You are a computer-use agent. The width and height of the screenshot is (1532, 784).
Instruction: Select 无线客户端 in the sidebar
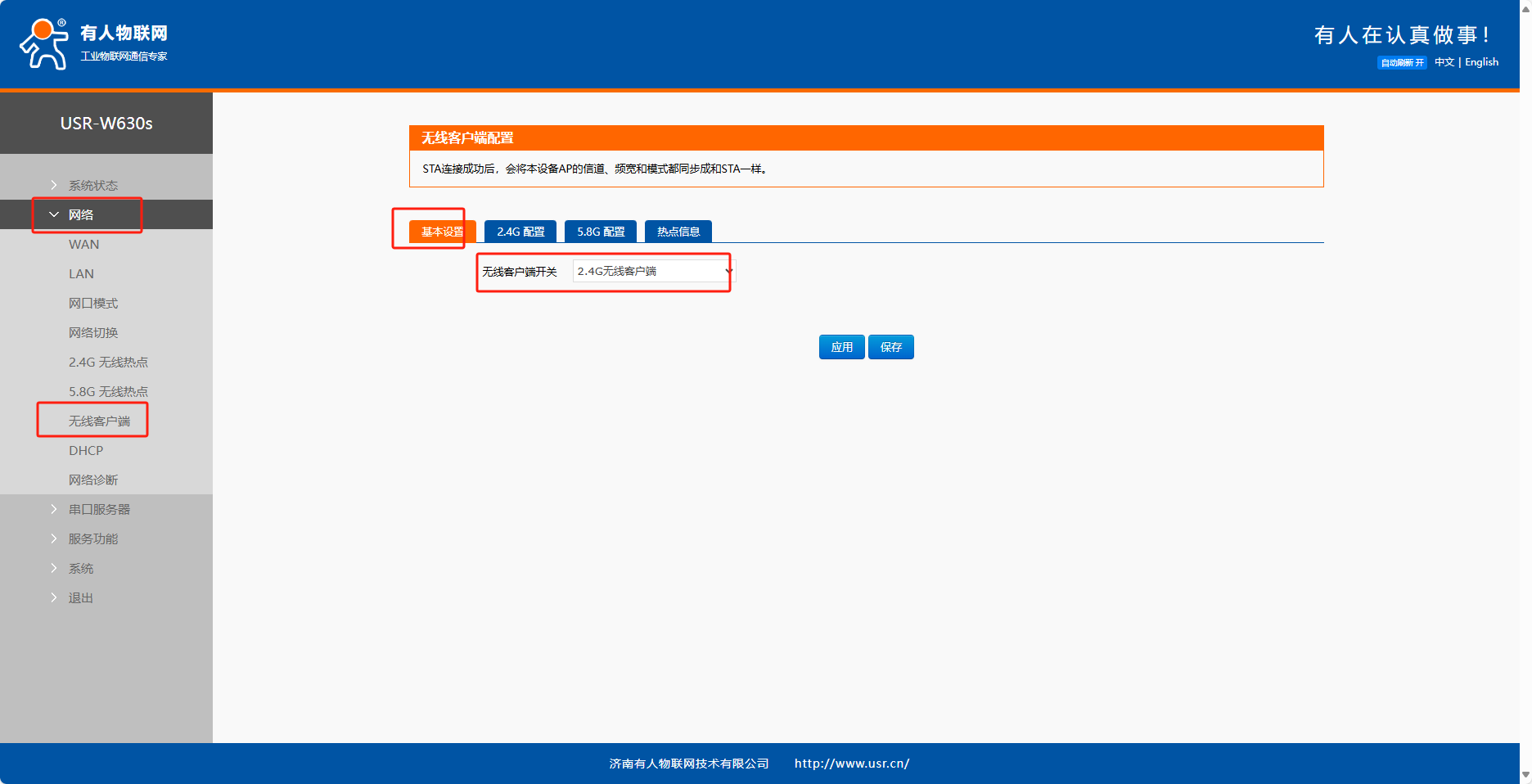(99, 421)
